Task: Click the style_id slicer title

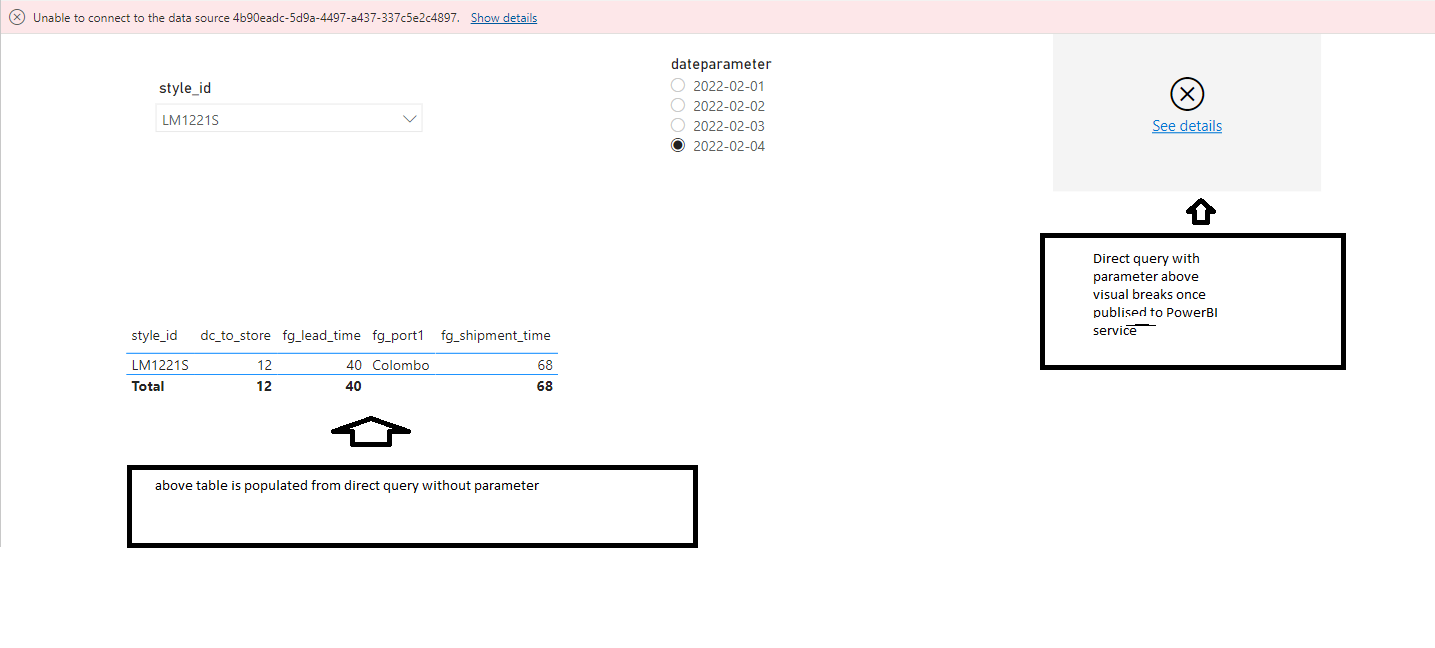Action: click(x=185, y=88)
